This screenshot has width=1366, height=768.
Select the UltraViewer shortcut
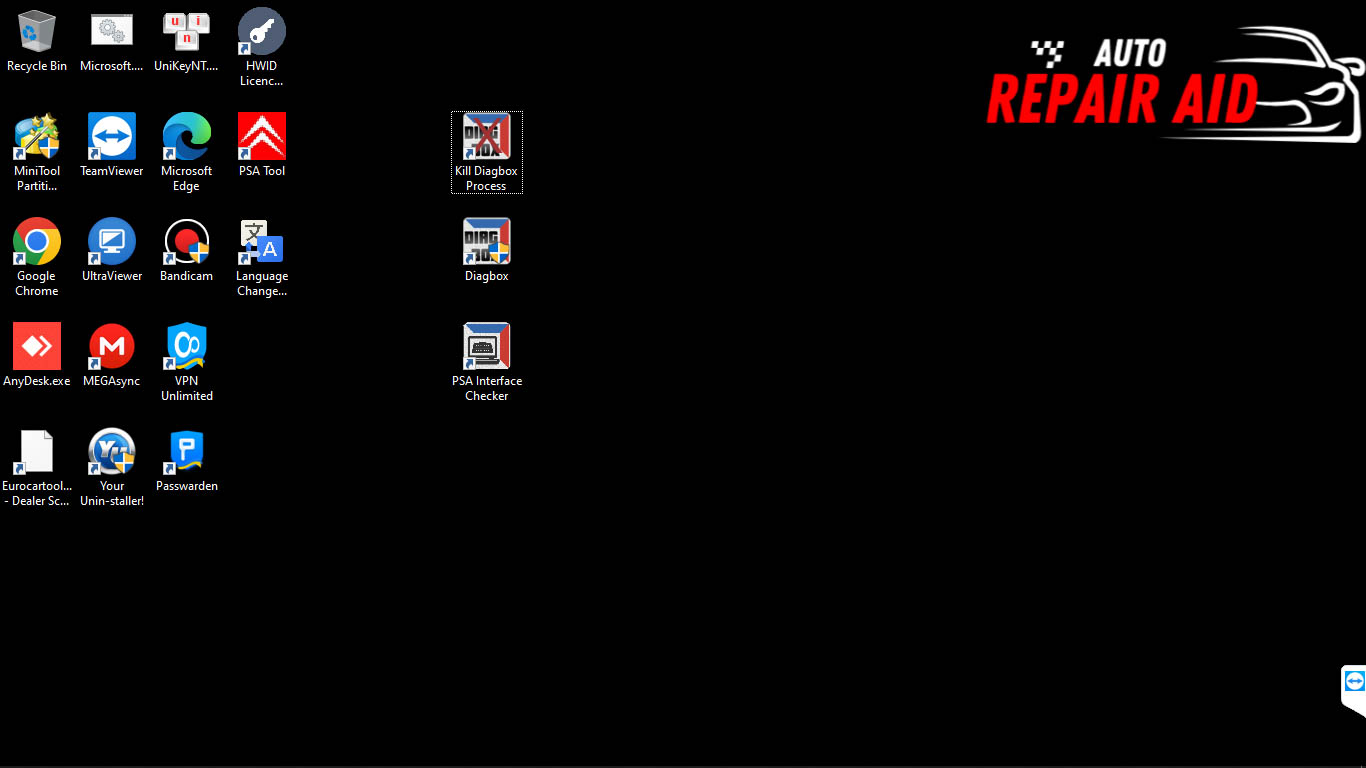(112, 241)
